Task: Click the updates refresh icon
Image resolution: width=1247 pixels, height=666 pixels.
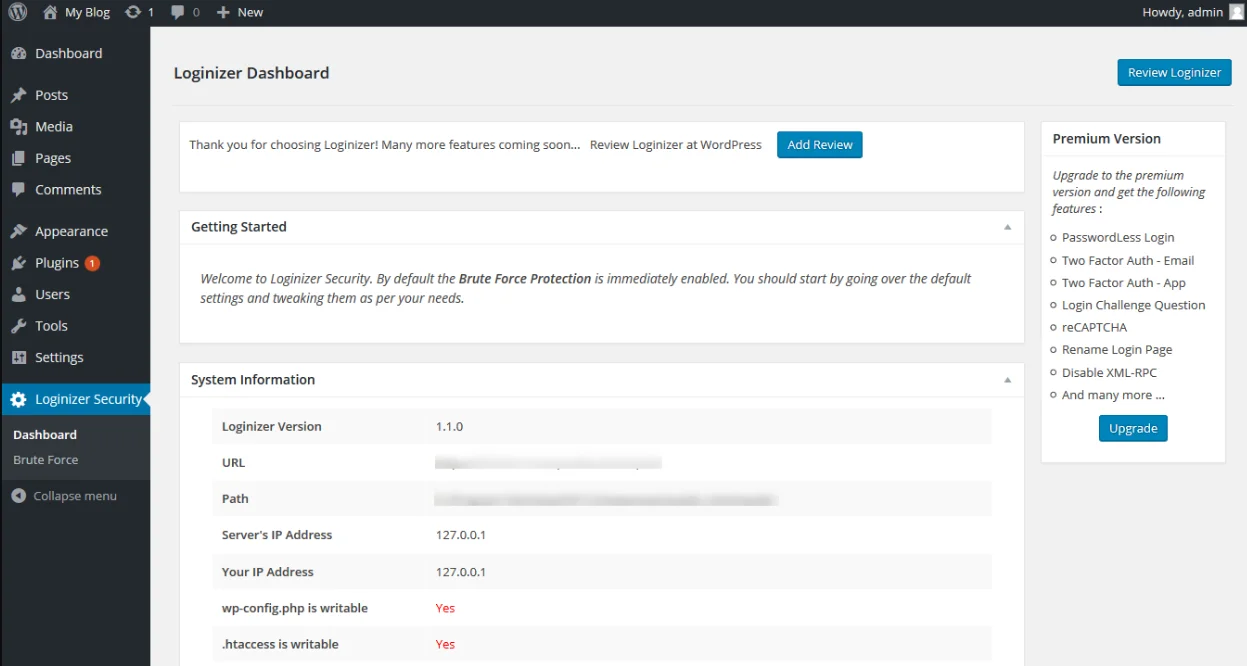Action: (133, 12)
